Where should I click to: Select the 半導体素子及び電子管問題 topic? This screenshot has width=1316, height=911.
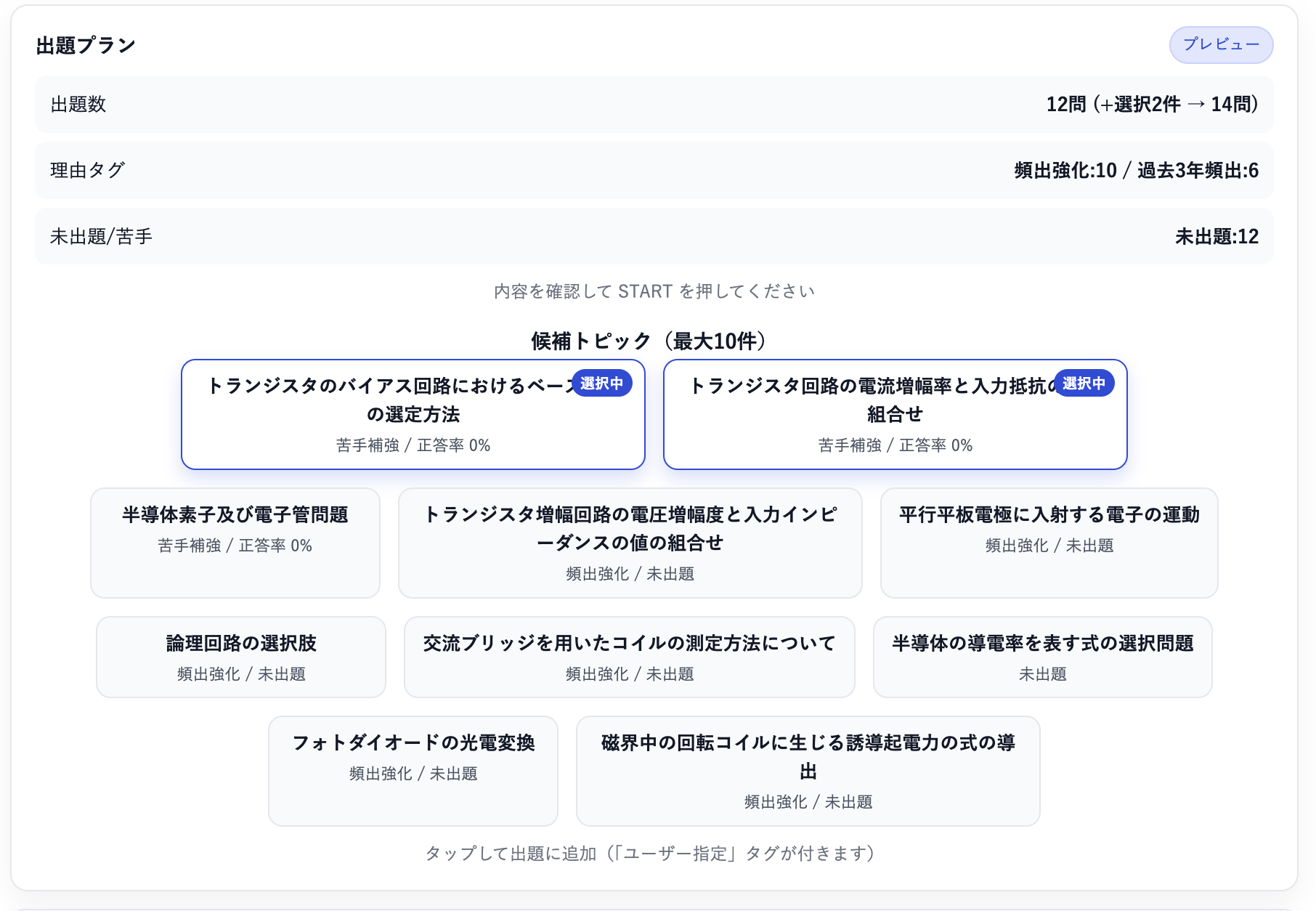[x=235, y=542]
